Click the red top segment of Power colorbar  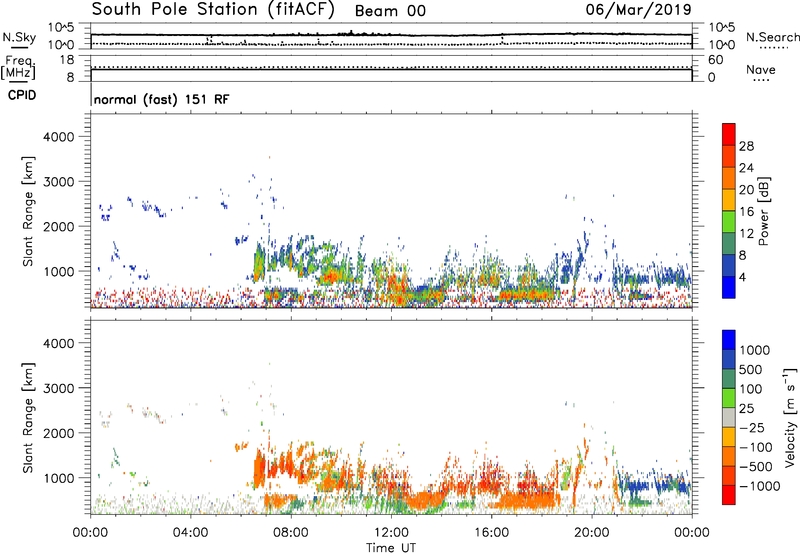pos(729,135)
